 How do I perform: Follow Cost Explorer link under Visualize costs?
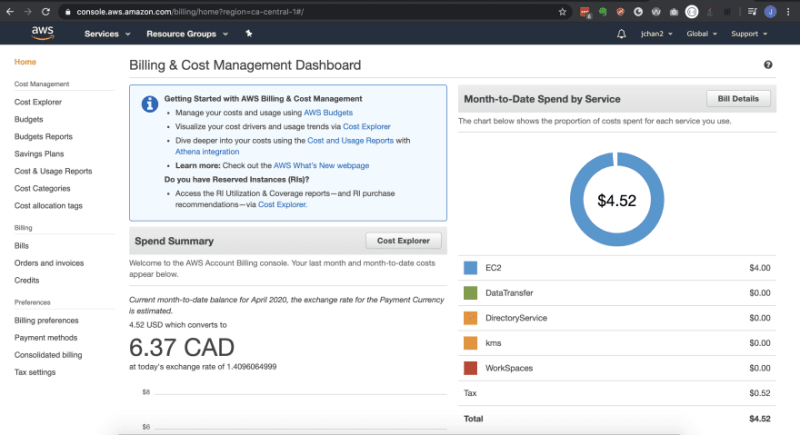366,126
